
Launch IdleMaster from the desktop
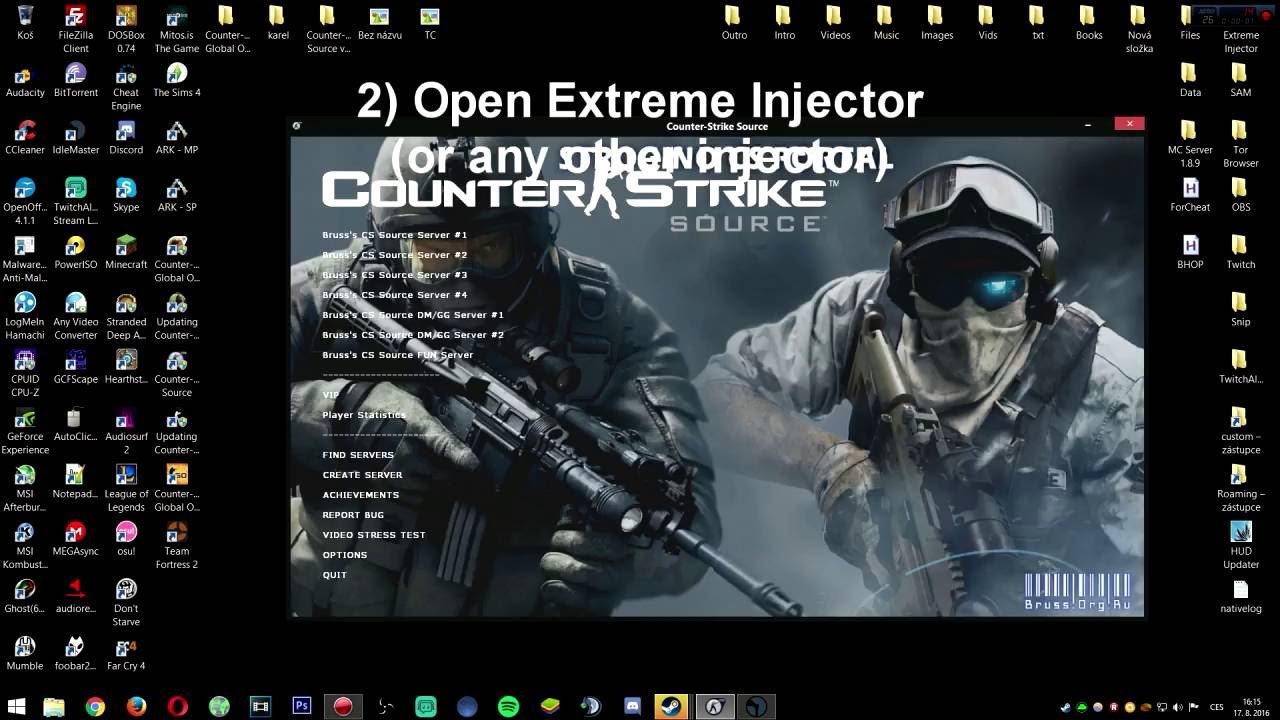76,137
